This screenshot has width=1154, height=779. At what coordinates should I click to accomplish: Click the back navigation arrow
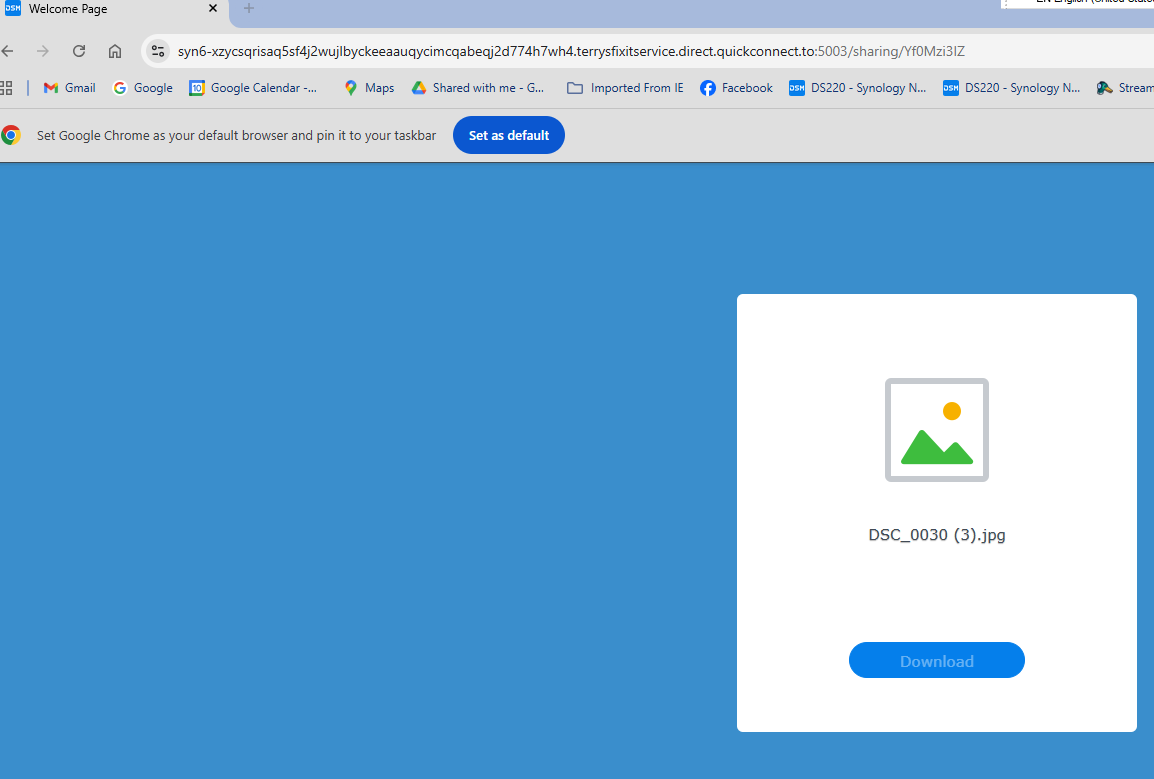click(x=8, y=51)
